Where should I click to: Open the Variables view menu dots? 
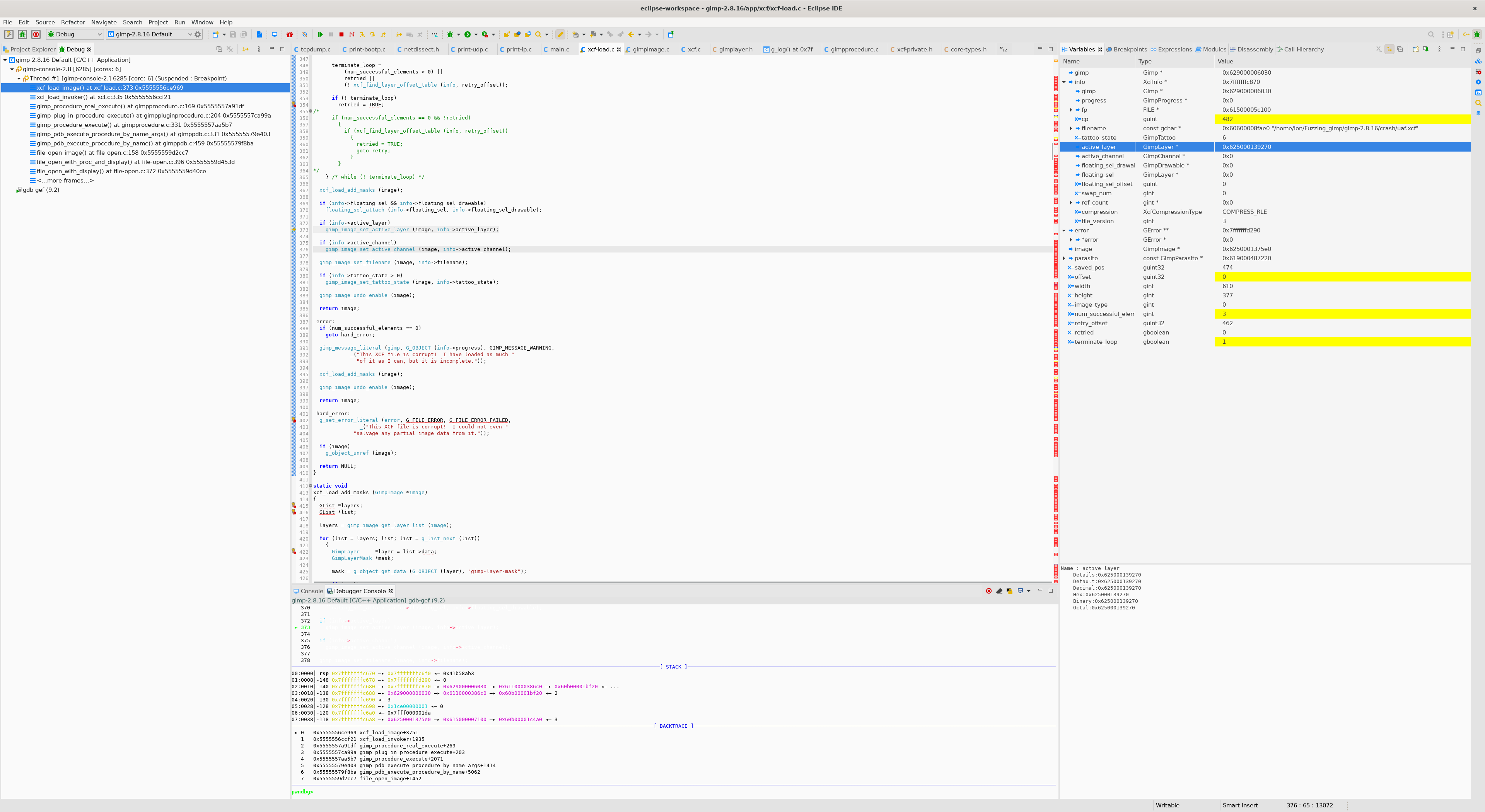[x=1439, y=49]
